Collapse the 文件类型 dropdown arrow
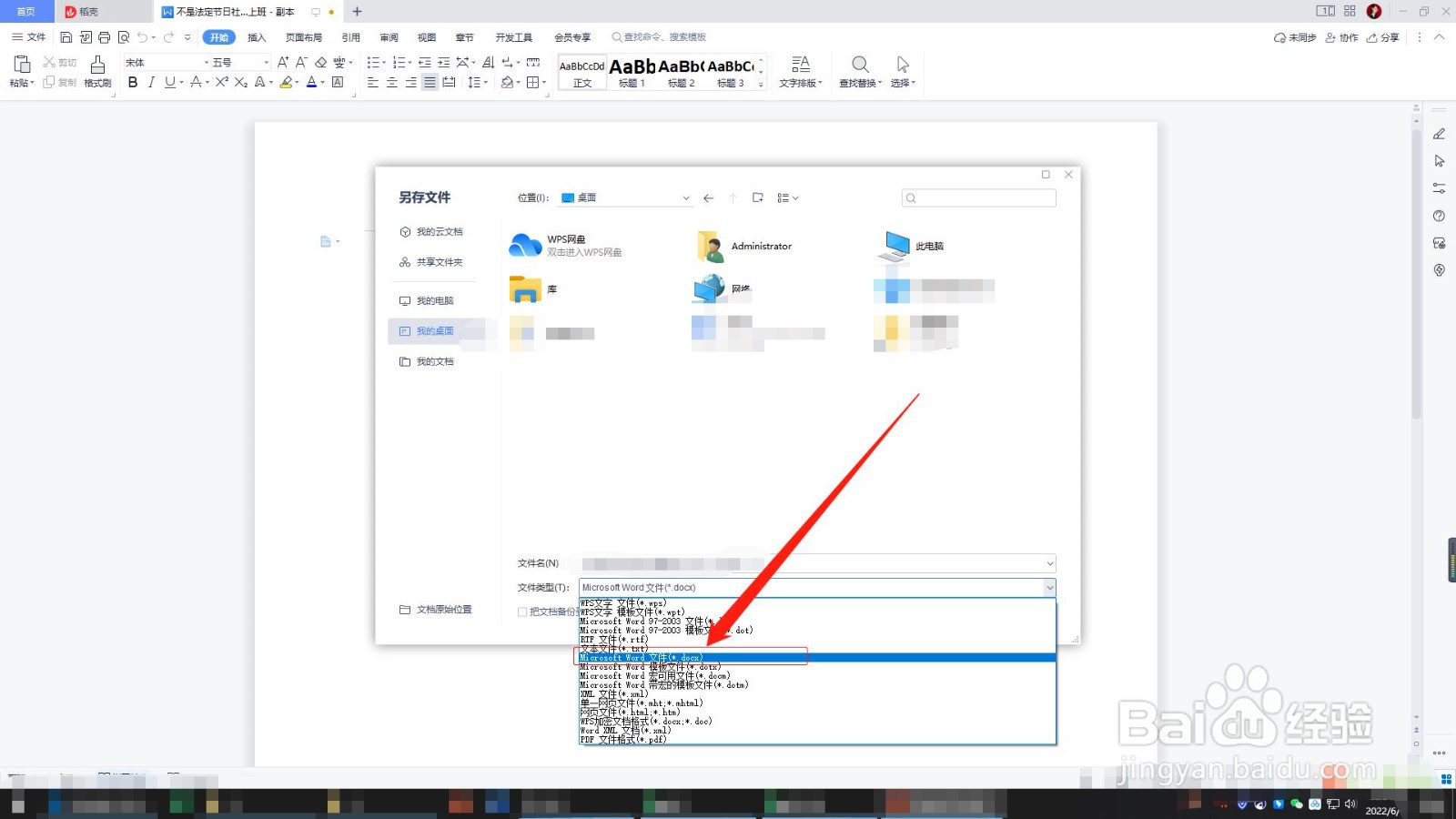The image size is (1456, 819). click(x=1049, y=588)
